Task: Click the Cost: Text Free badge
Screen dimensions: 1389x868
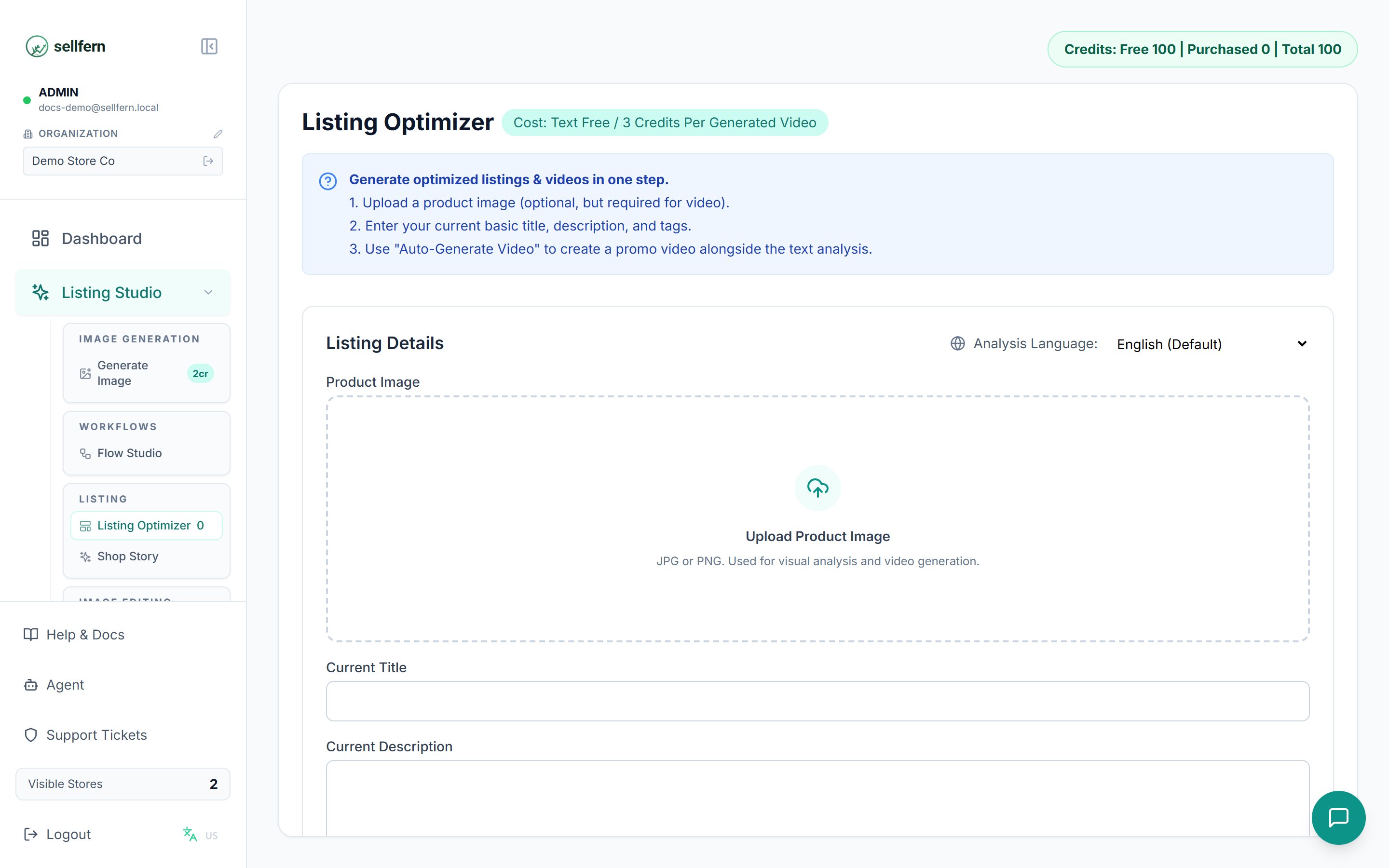Action: (665, 123)
